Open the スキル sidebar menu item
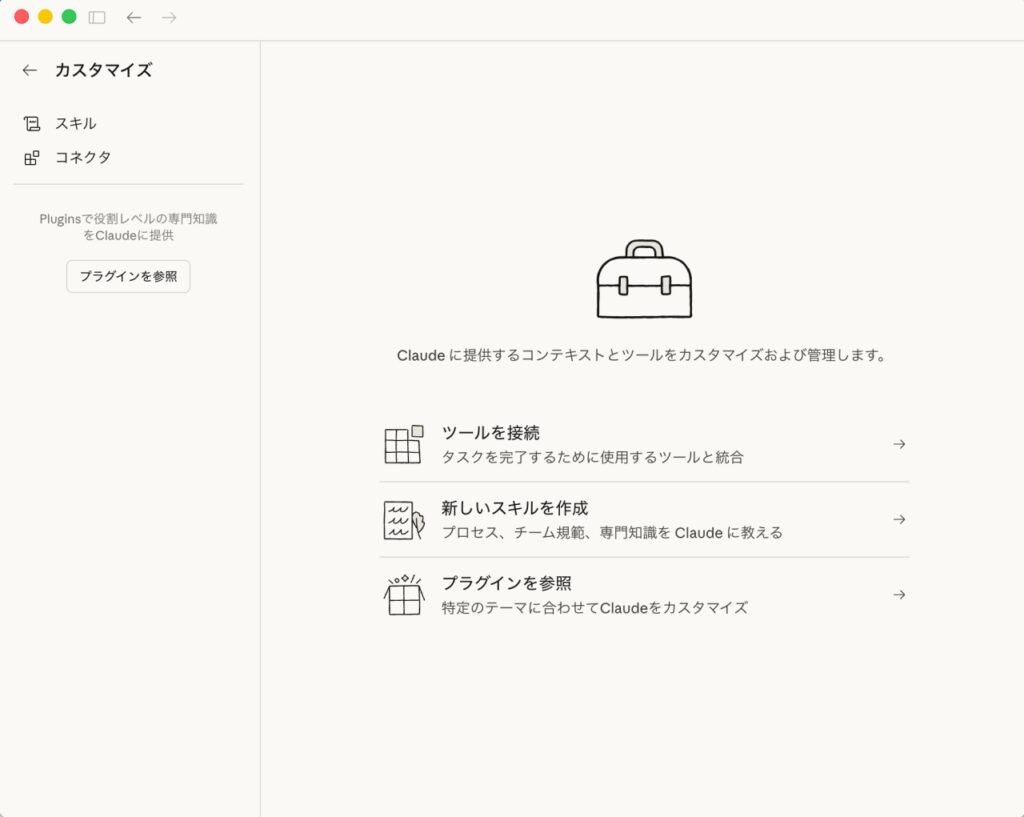Viewport: 1024px width, 817px height. click(x=76, y=124)
